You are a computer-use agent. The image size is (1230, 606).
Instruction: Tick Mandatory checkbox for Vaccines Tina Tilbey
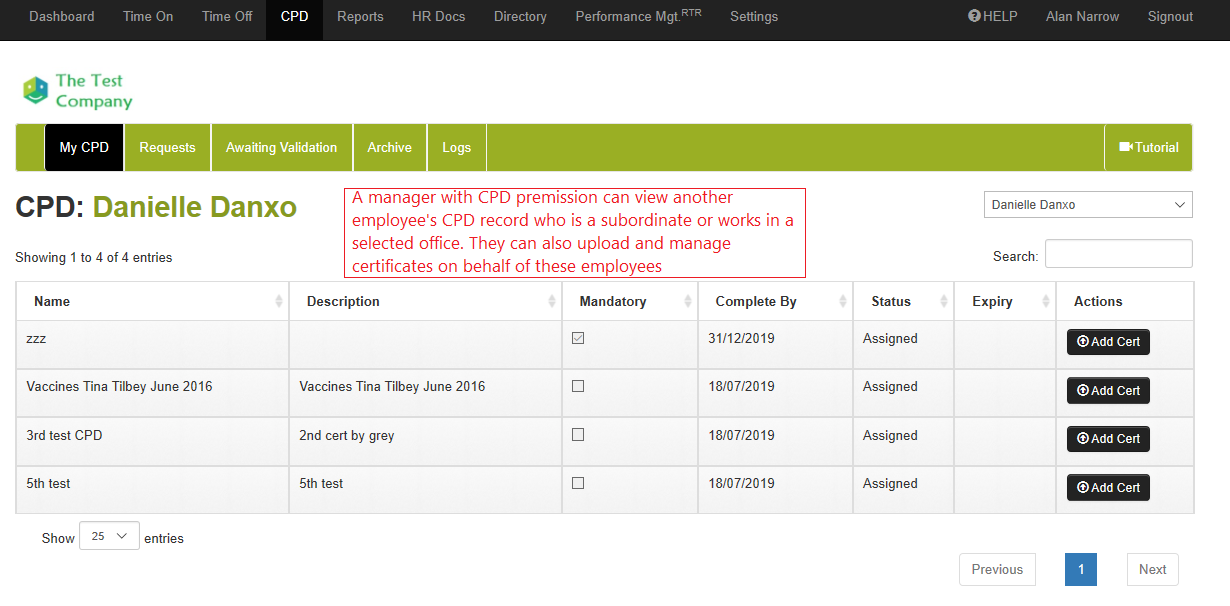click(578, 387)
